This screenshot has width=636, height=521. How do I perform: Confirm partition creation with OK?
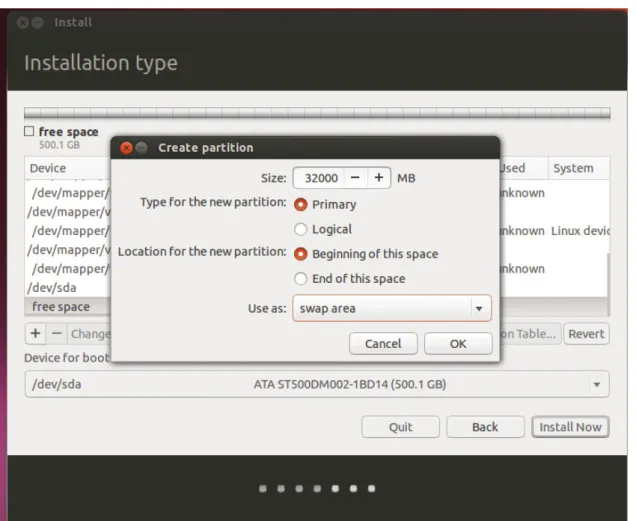(x=458, y=344)
